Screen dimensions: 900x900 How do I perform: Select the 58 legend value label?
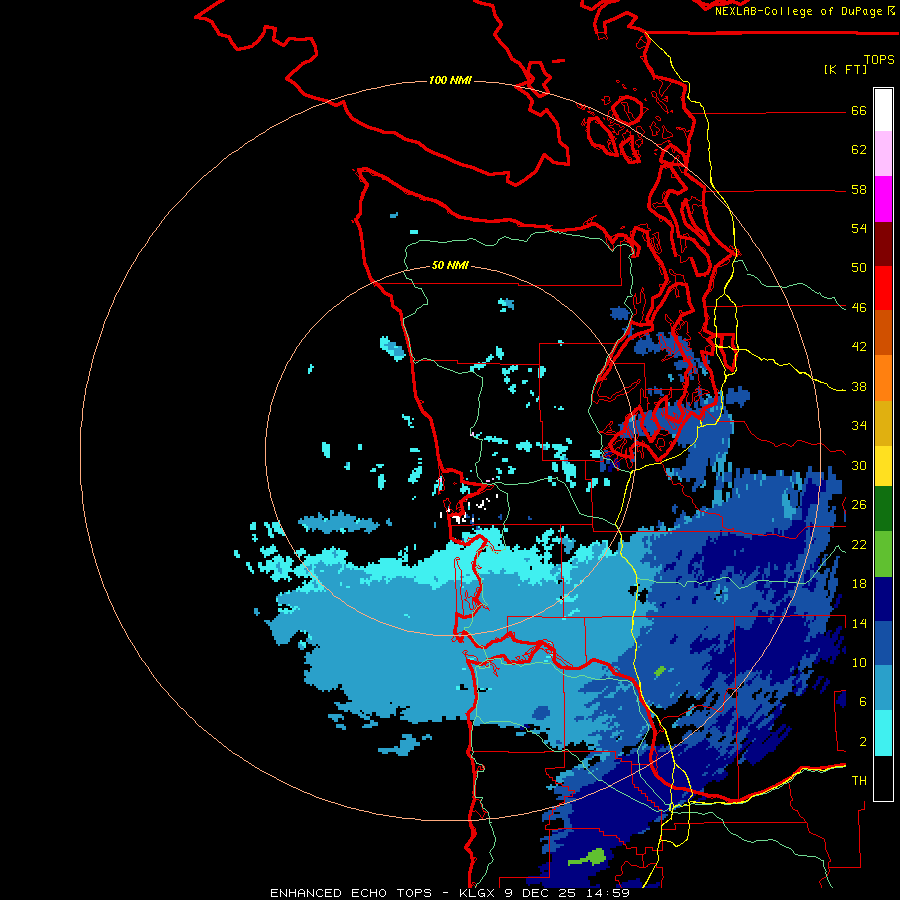tap(859, 189)
